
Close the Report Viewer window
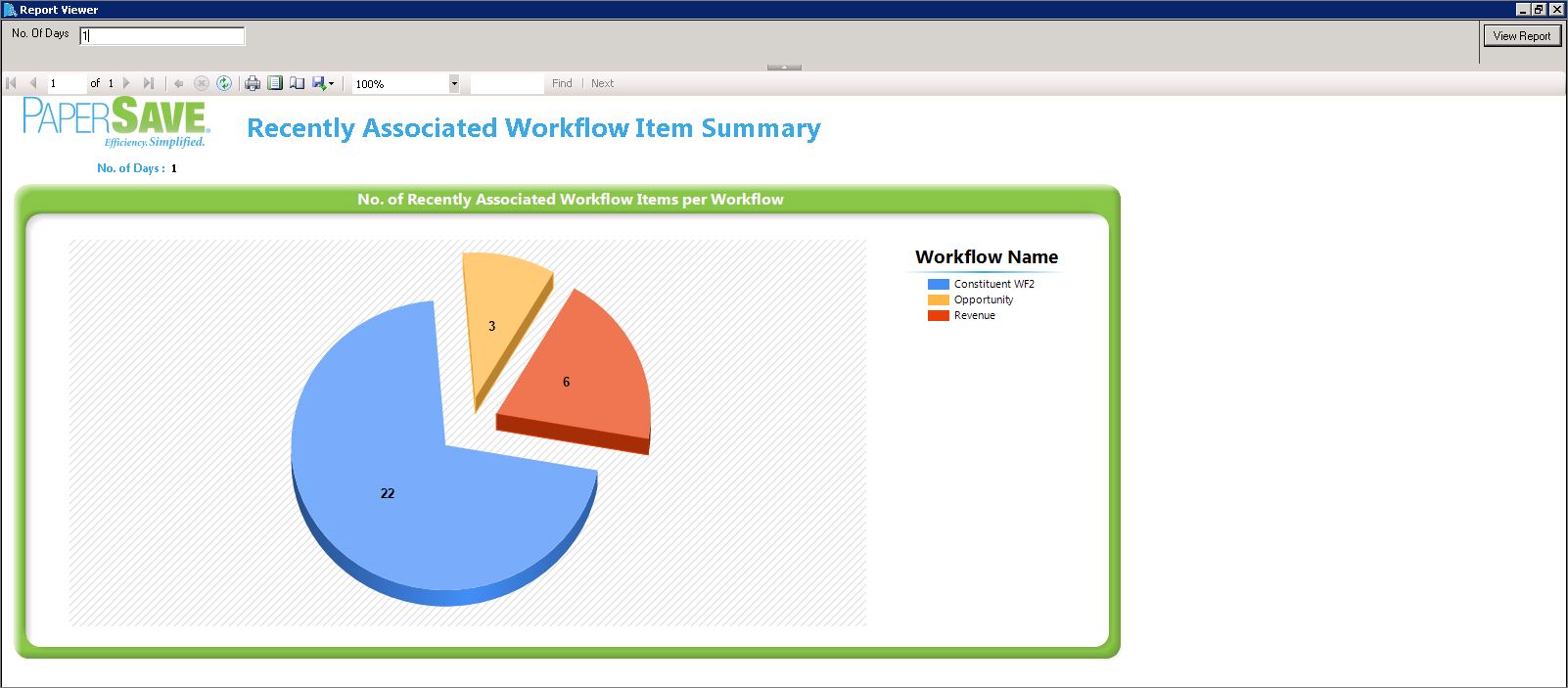(x=1556, y=9)
